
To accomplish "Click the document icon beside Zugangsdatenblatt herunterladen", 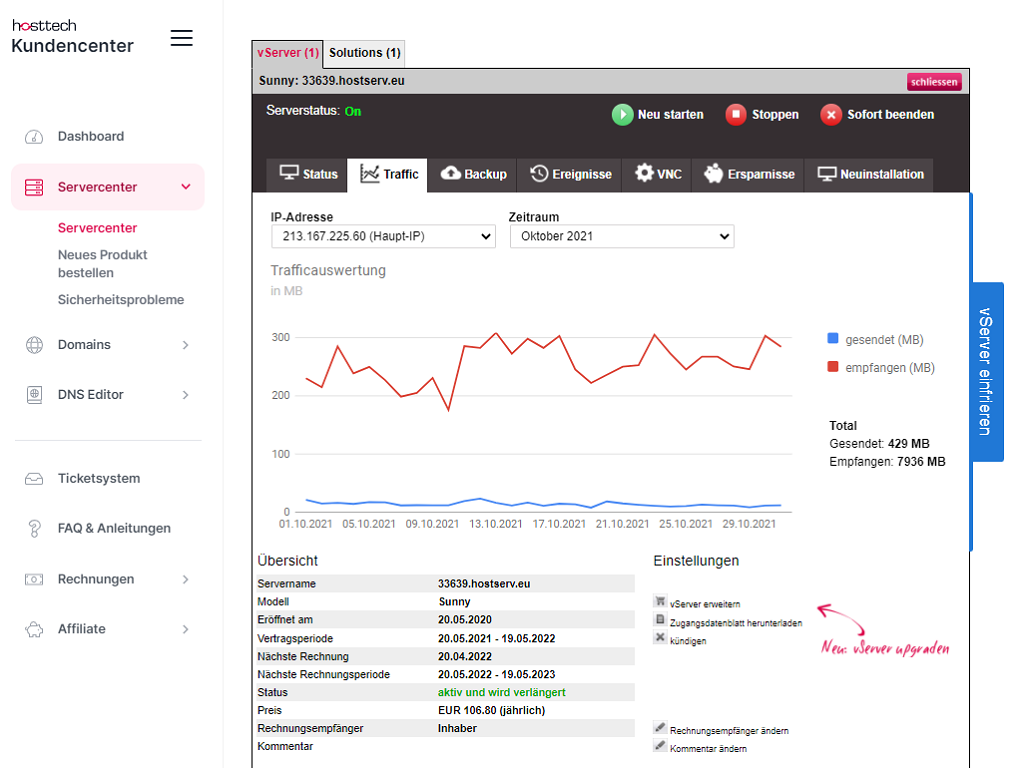I will (x=660, y=619).
